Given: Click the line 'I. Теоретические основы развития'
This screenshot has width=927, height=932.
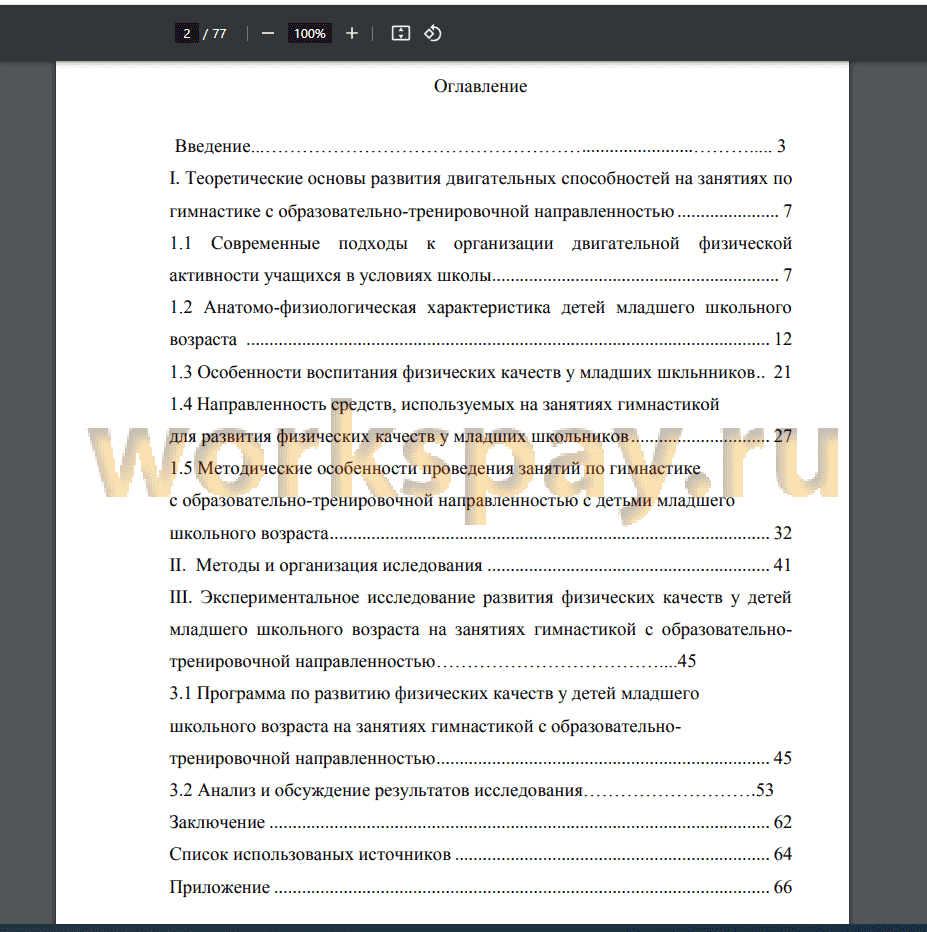Looking at the screenshot, I should [480, 178].
